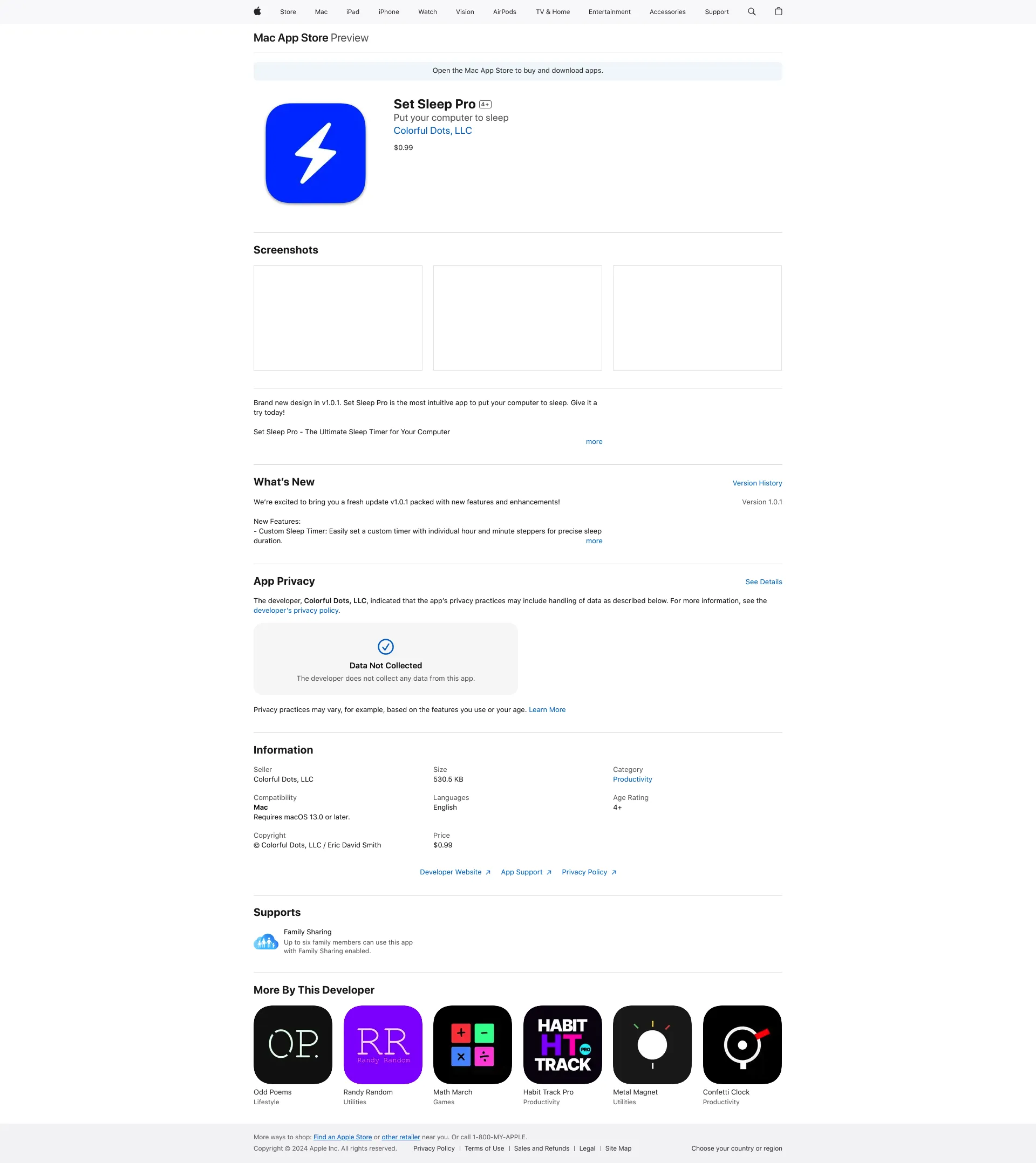This screenshot has width=1036, height=1163.
Task: Click the Productivity category link
Action: coord(632,779)
